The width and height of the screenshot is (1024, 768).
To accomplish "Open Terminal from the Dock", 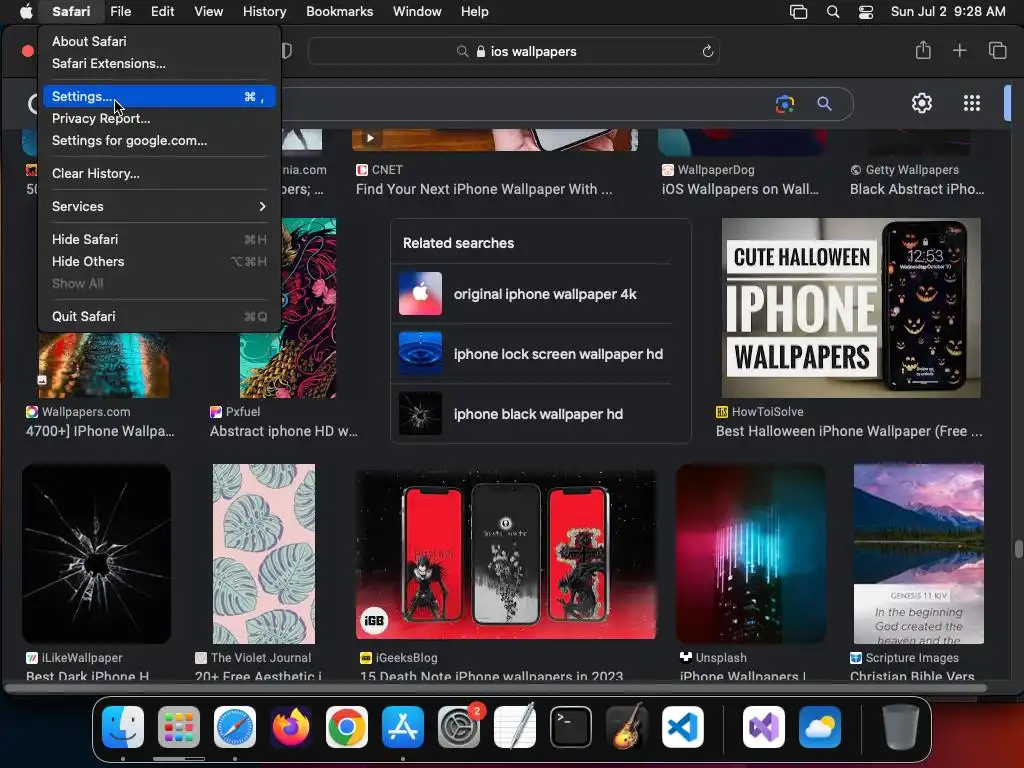I will coord(571,727).
